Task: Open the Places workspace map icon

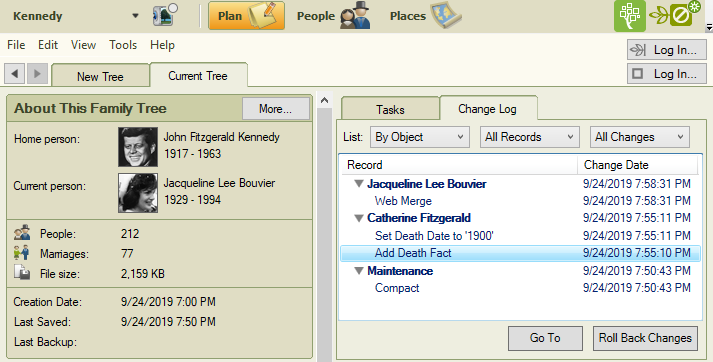Action: 446,15
